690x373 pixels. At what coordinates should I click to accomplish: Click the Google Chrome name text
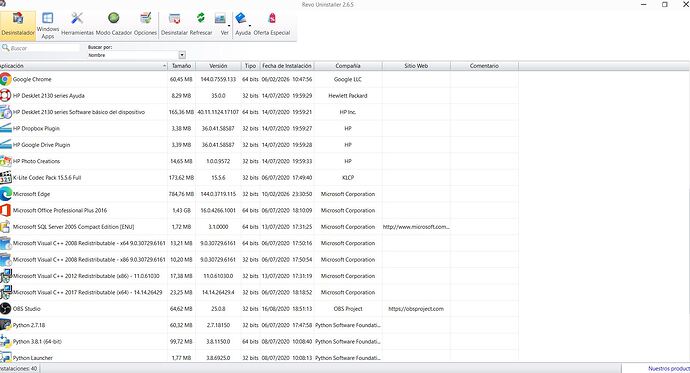pyautogui.click(x=32, y=79)
